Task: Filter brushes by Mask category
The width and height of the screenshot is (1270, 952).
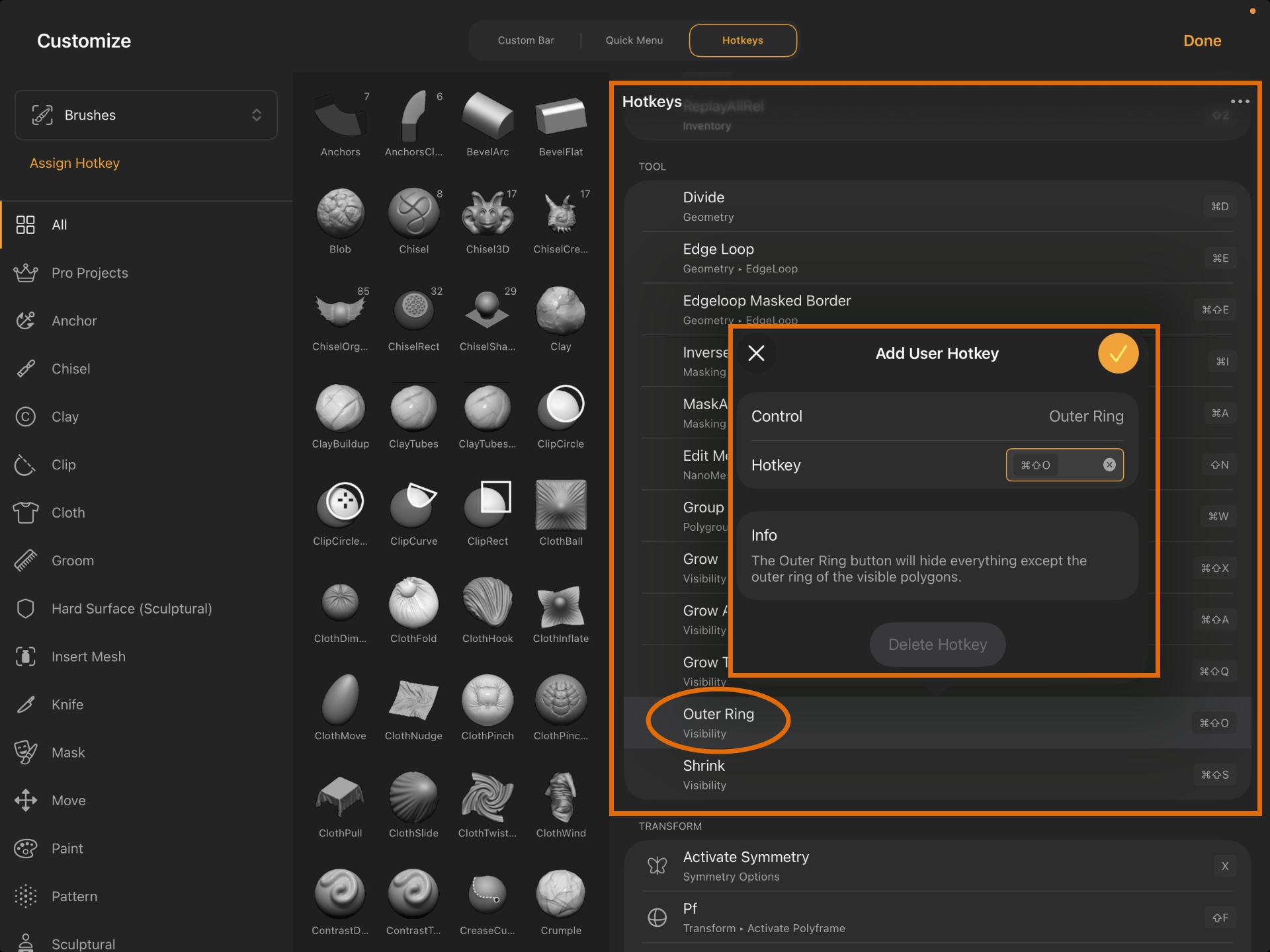Action: click(146, 753)
